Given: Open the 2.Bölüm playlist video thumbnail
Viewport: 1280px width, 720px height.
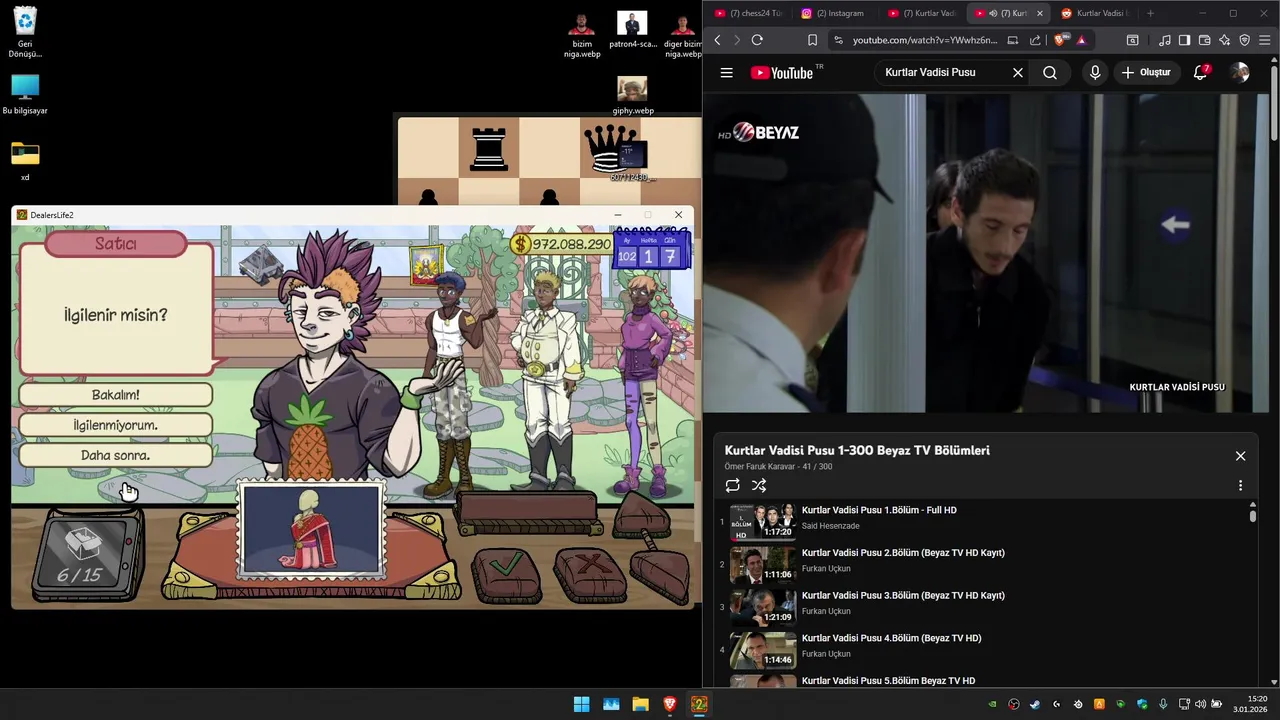Looking at the screenshot, I should point(763,565).
